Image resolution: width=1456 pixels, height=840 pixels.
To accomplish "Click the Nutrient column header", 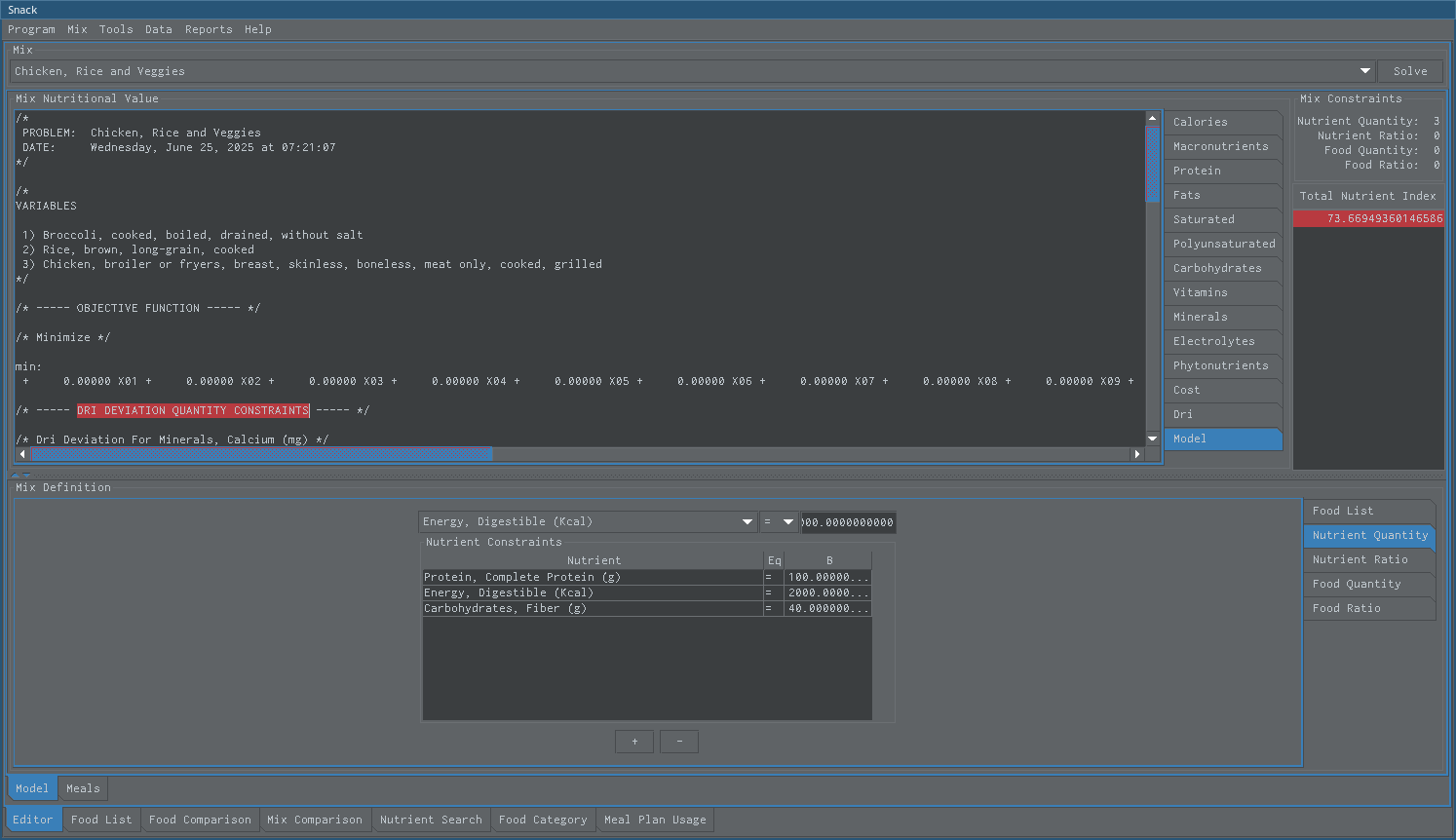I will (594, 560).
